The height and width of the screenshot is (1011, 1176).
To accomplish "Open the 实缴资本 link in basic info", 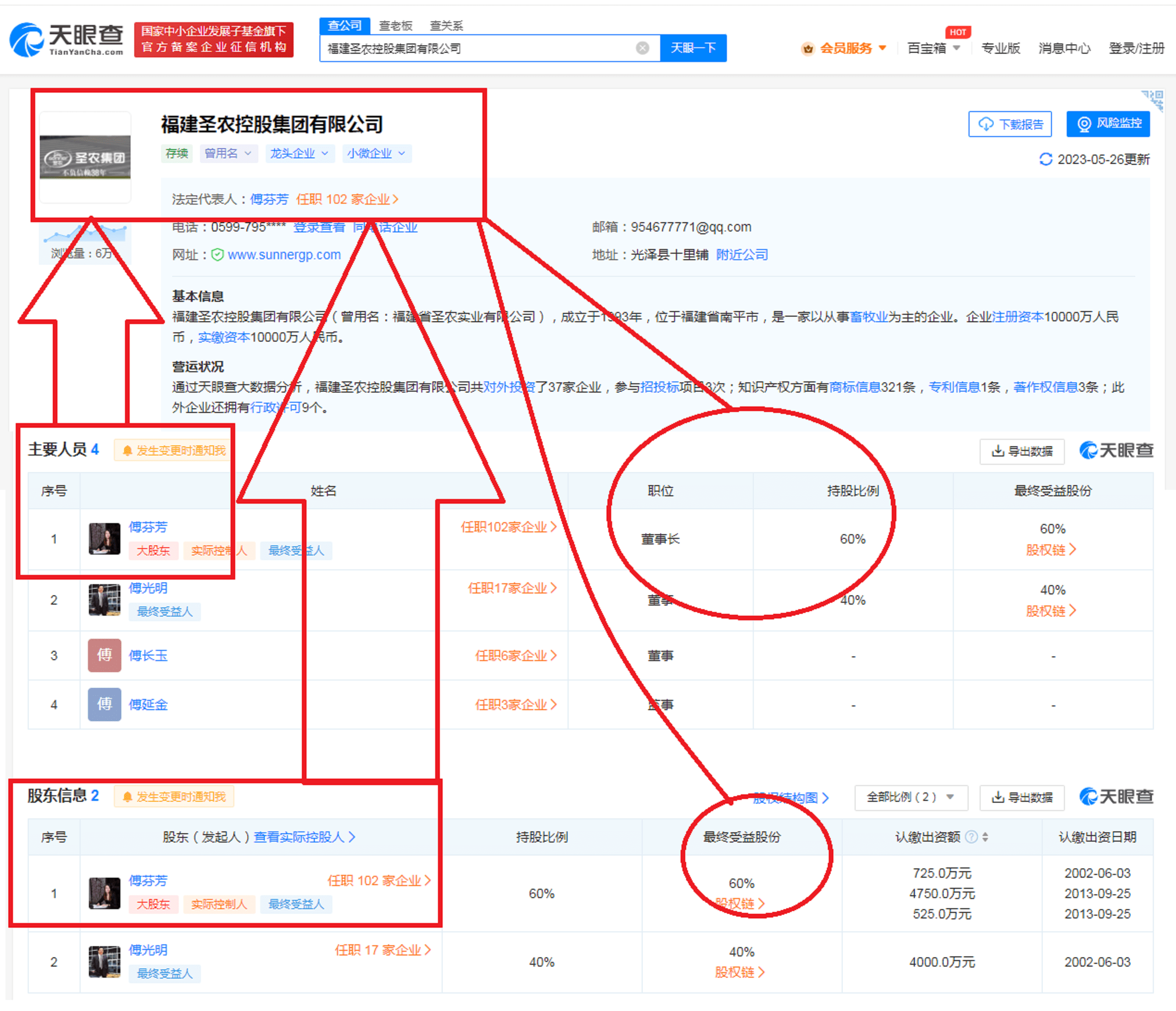I will (x=224, y=337).
